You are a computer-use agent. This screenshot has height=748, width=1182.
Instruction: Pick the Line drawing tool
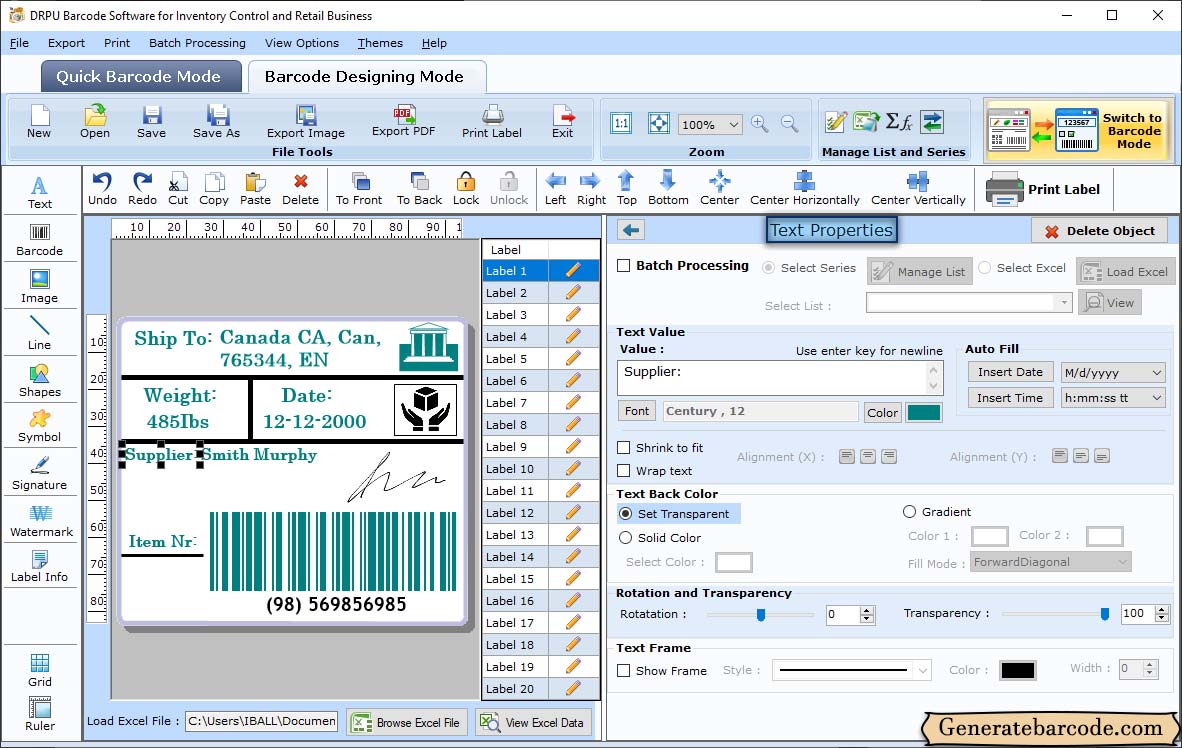(39, 333)
